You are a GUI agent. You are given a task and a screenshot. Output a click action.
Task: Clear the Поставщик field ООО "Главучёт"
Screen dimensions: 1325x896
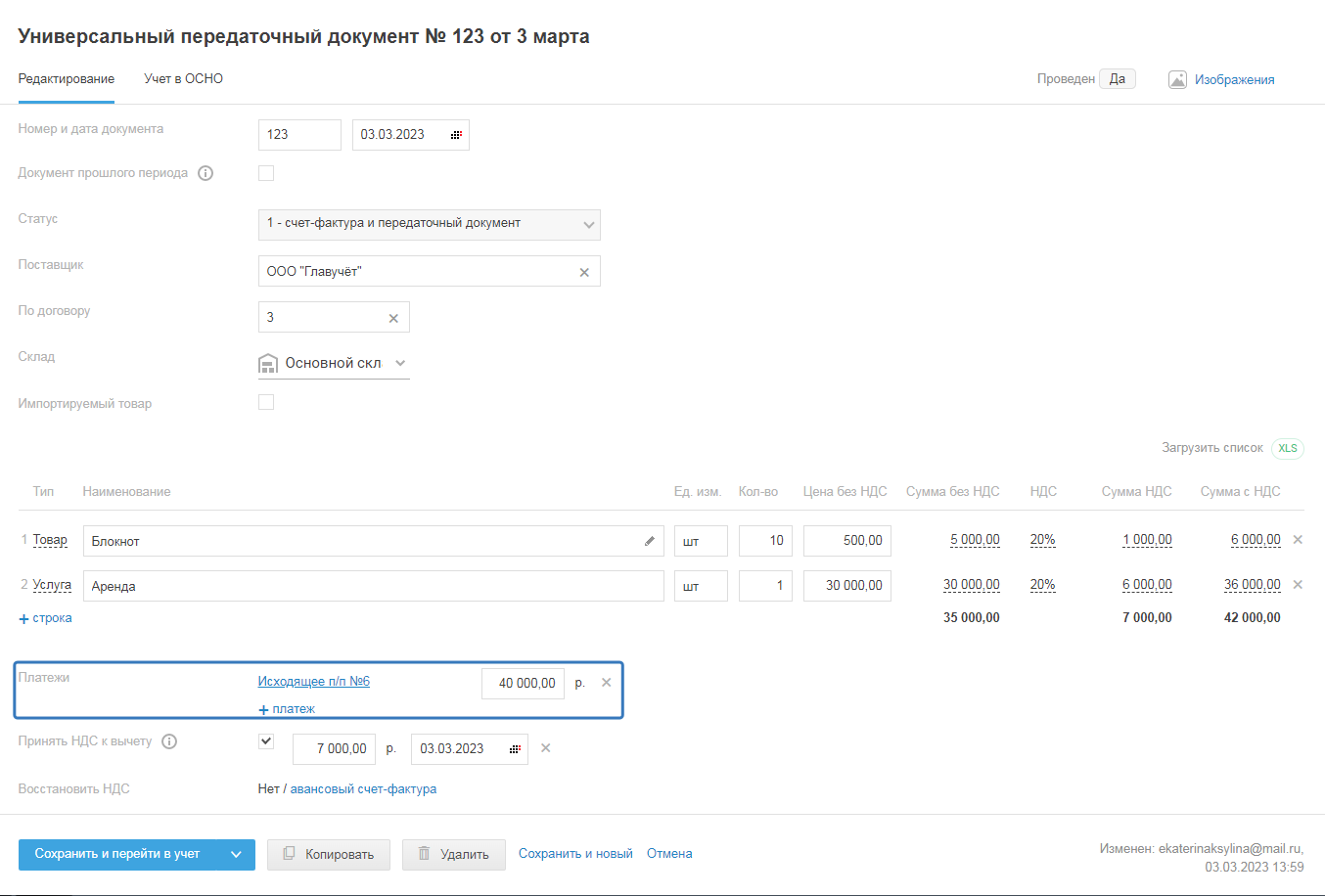coord(584,272)
